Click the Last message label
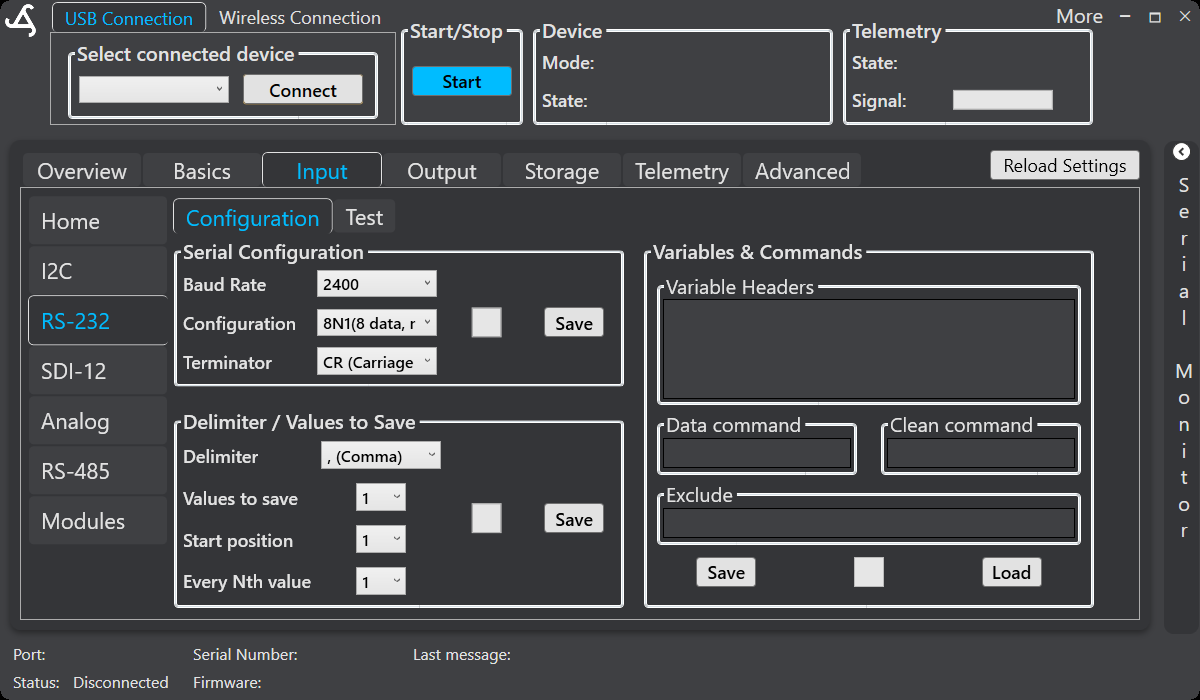This screenshot has height=700, width=1200. pos(462,655)
